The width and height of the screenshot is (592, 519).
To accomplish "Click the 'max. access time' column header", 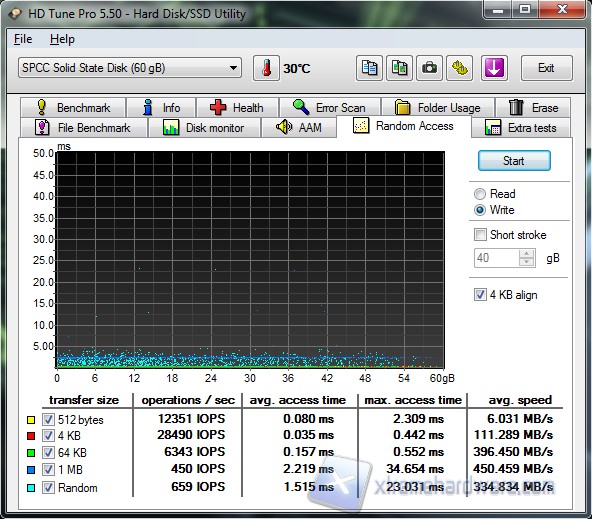I will [413, 400].
